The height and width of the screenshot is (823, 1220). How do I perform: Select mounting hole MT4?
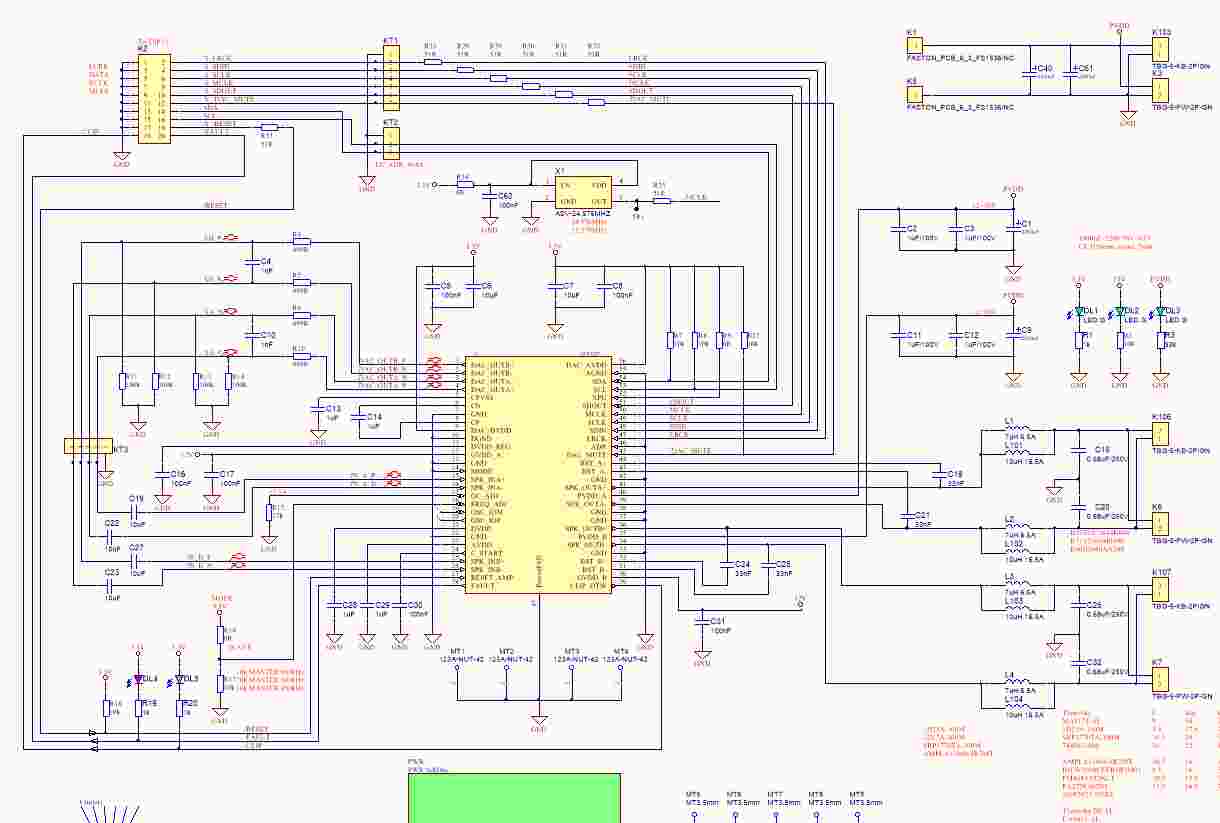620,670
